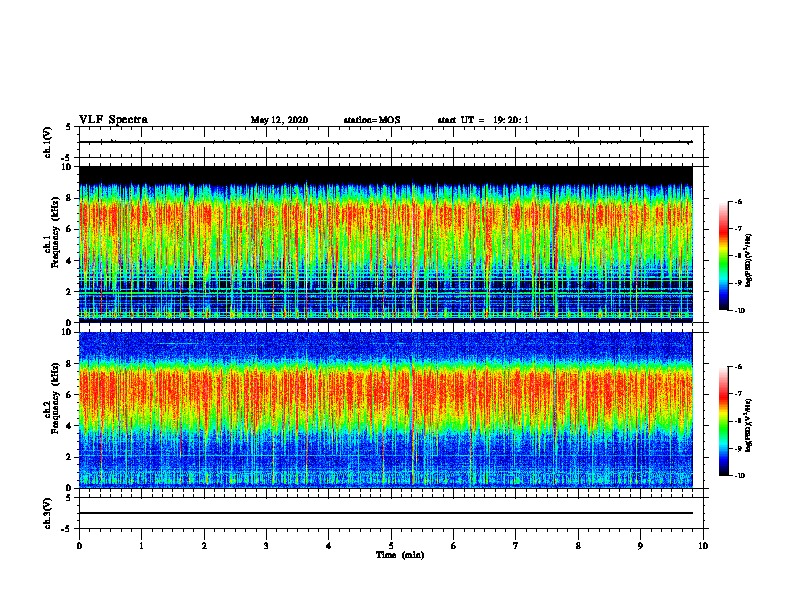Click time-axis tick label "9"

tap(640, 546)
